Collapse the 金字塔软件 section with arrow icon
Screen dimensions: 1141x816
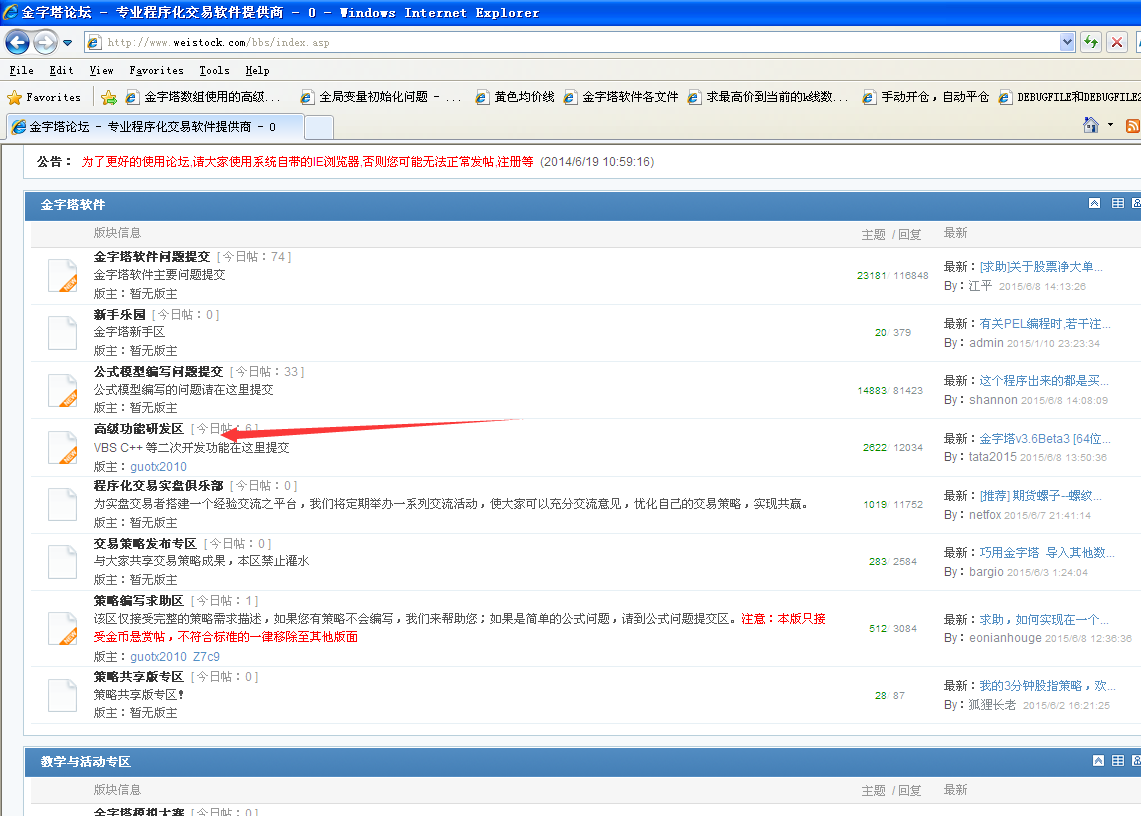tap(1094, 203)
